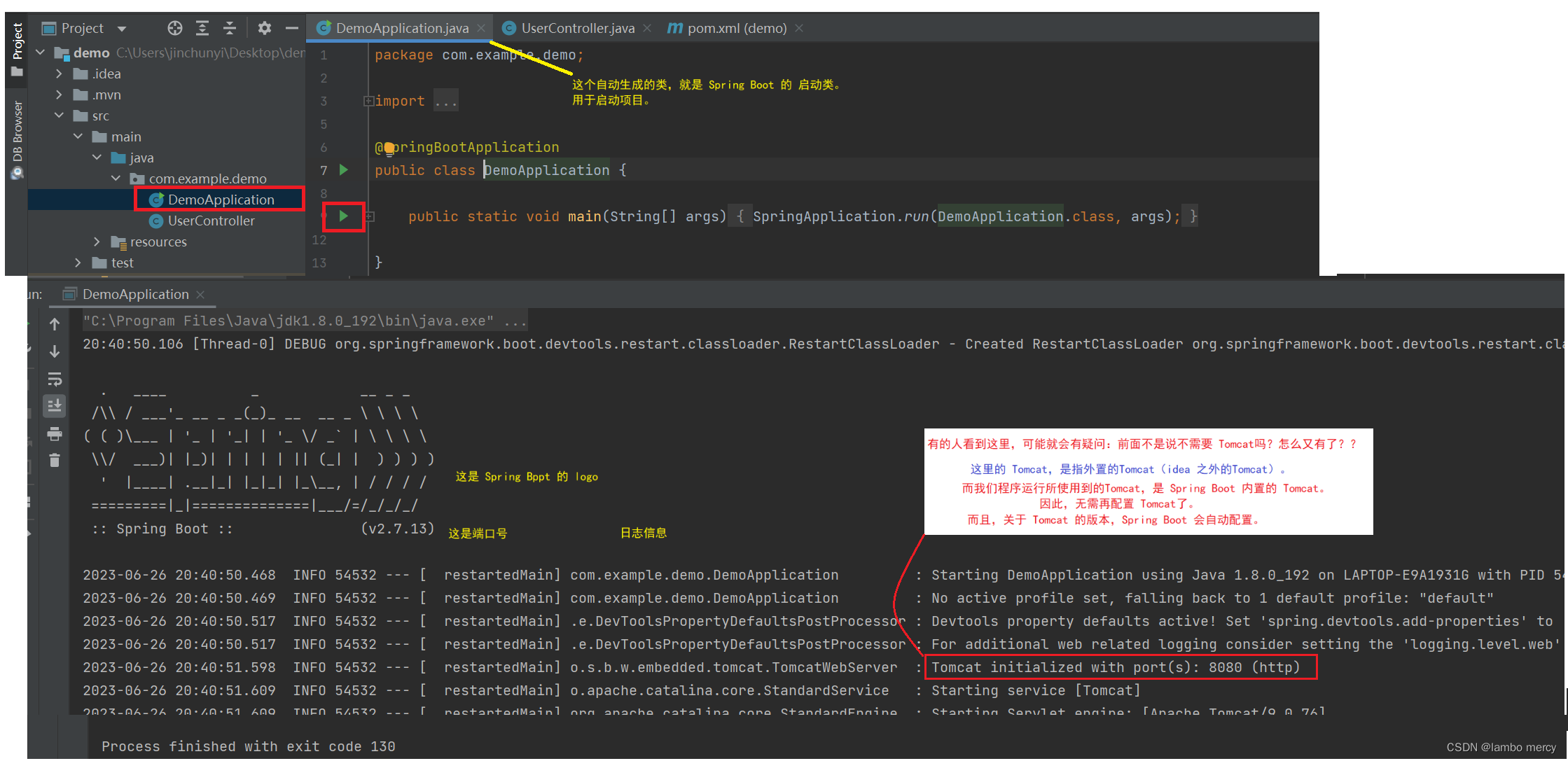Image resolution: width=1568 pixels, height=761 pixels.
Task: Switch to the UserController.java tab
Action: click(577, 28)
